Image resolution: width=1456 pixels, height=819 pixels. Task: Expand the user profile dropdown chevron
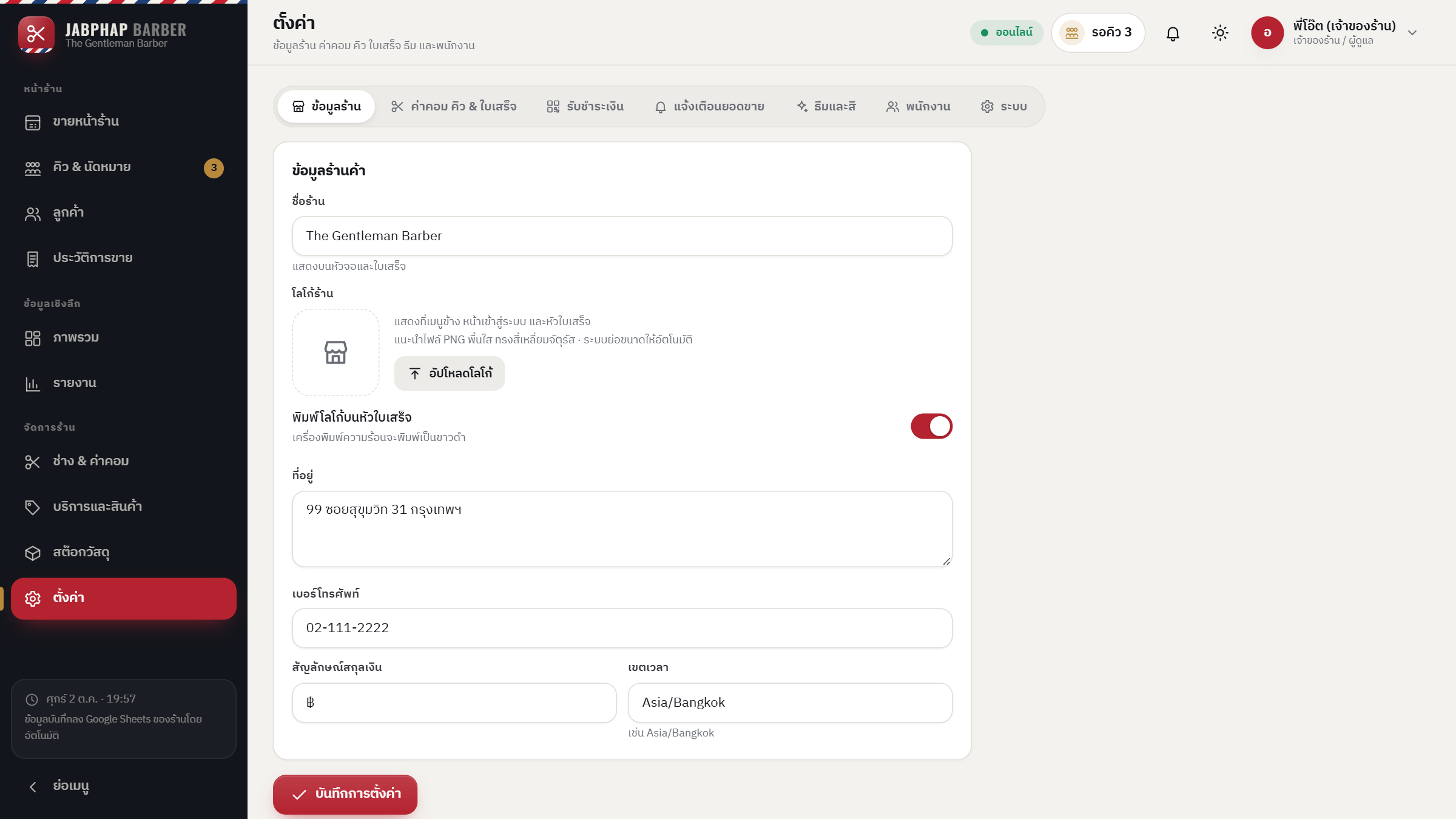1412,33
